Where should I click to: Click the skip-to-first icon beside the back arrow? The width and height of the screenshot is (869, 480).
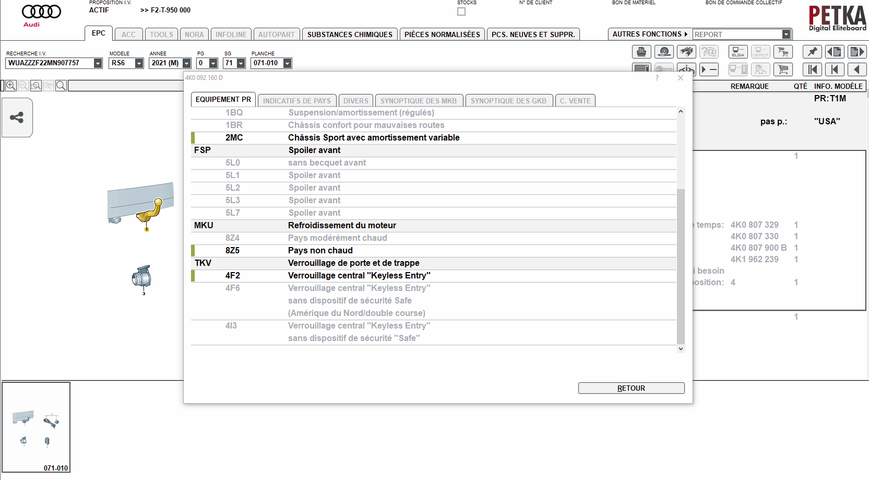[x=835, y=69]
